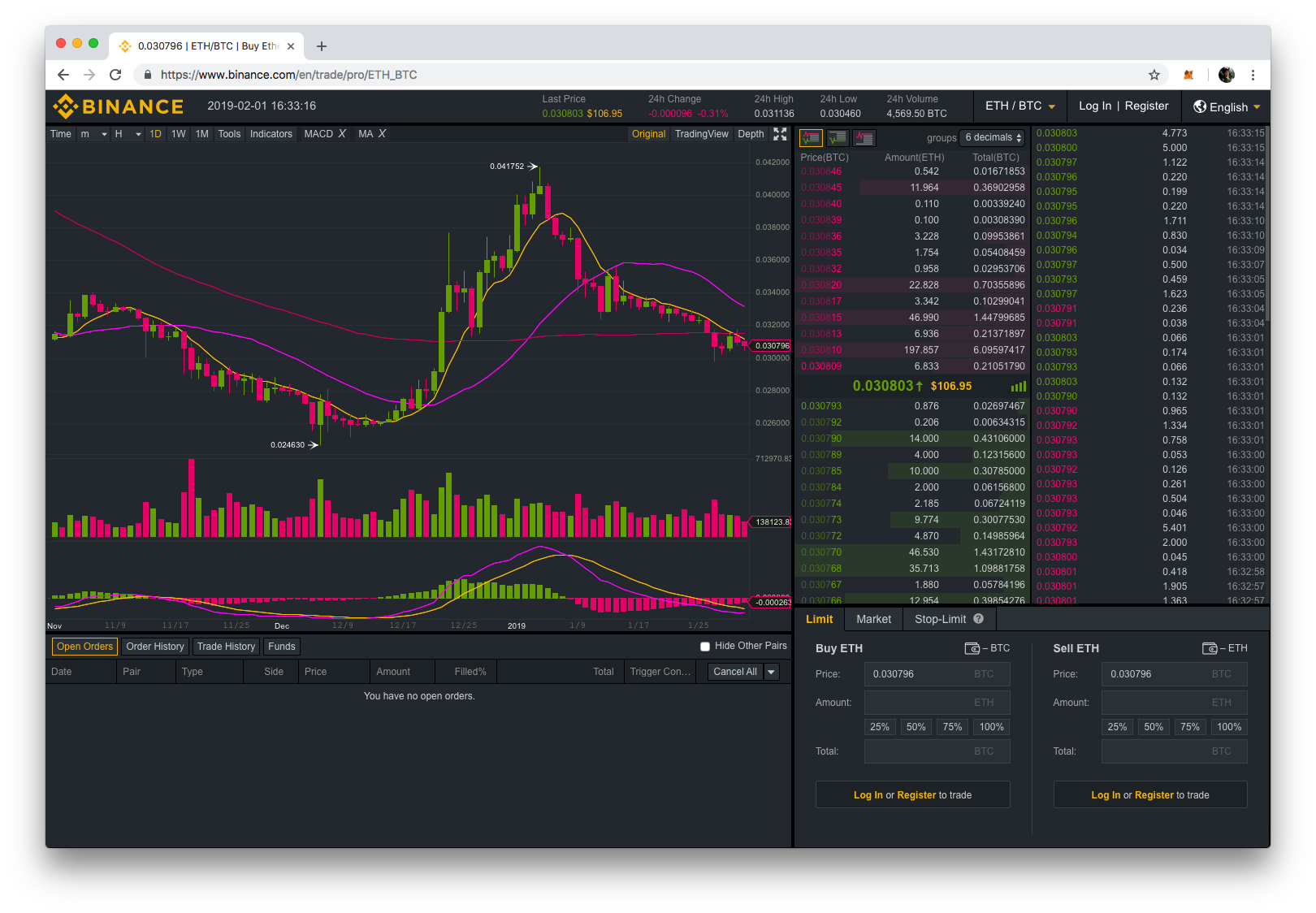The width and height of the screenshot is (1316, 913).
Task: Open the minutes interval dropdown
Action: (94, 134)
